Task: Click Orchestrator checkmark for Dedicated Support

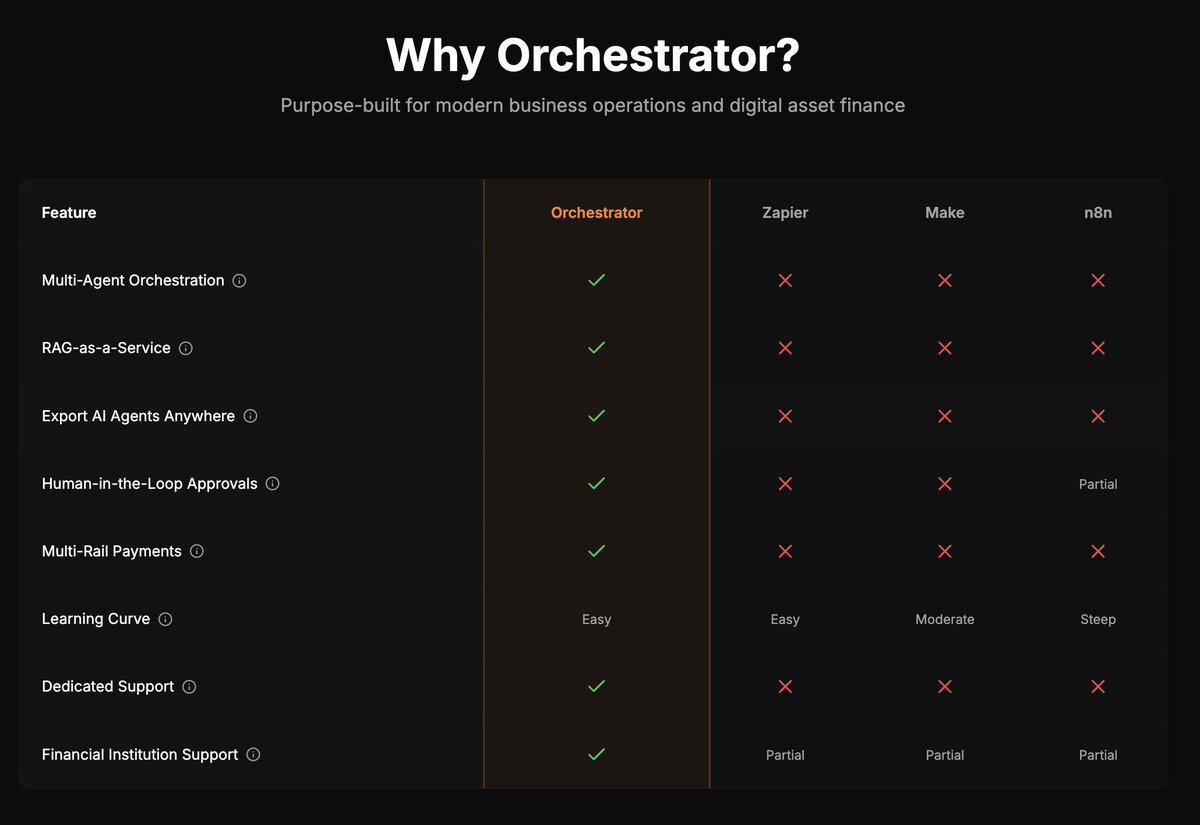Action: (596, 687)
